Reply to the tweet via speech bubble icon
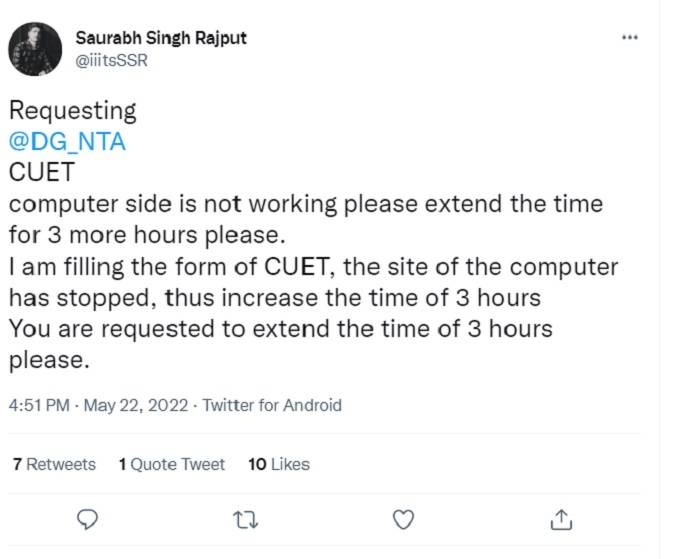 [87, 519]
